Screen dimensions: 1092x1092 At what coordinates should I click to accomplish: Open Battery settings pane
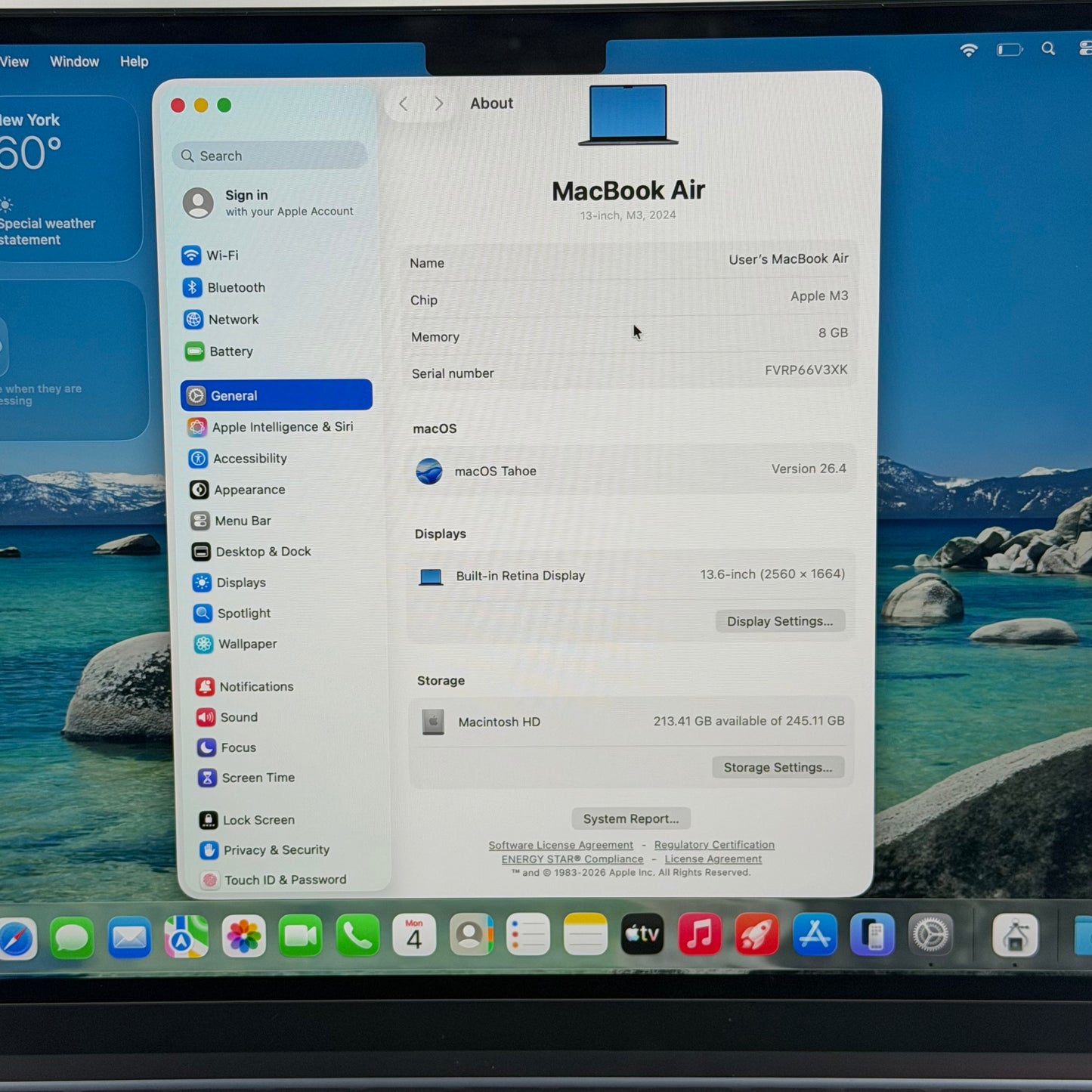[x=219, y=351]
